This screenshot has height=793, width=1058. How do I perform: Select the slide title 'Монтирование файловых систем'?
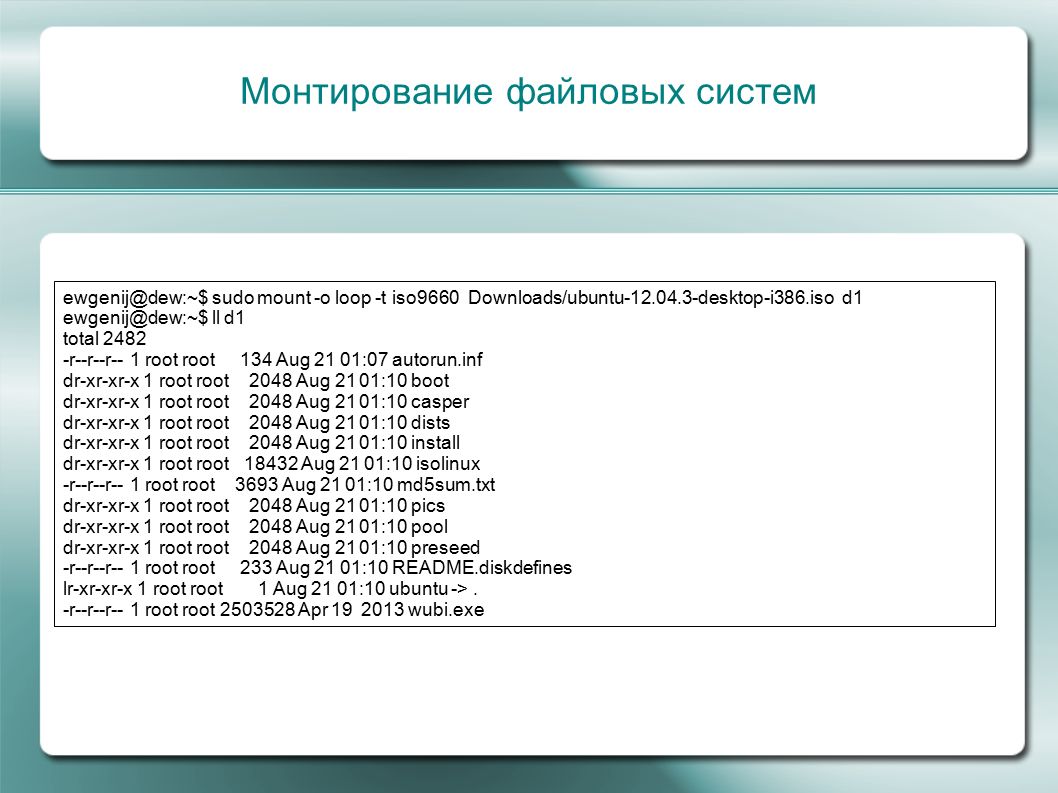pyautogui.click(x=528, y=91)
